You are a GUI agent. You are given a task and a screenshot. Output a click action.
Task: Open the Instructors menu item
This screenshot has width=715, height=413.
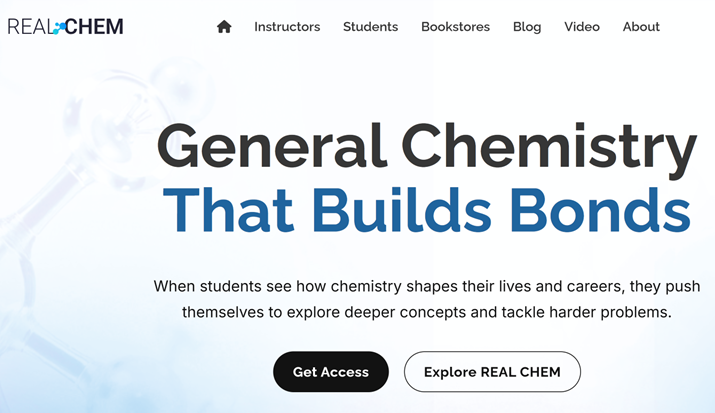coord(287,27)
